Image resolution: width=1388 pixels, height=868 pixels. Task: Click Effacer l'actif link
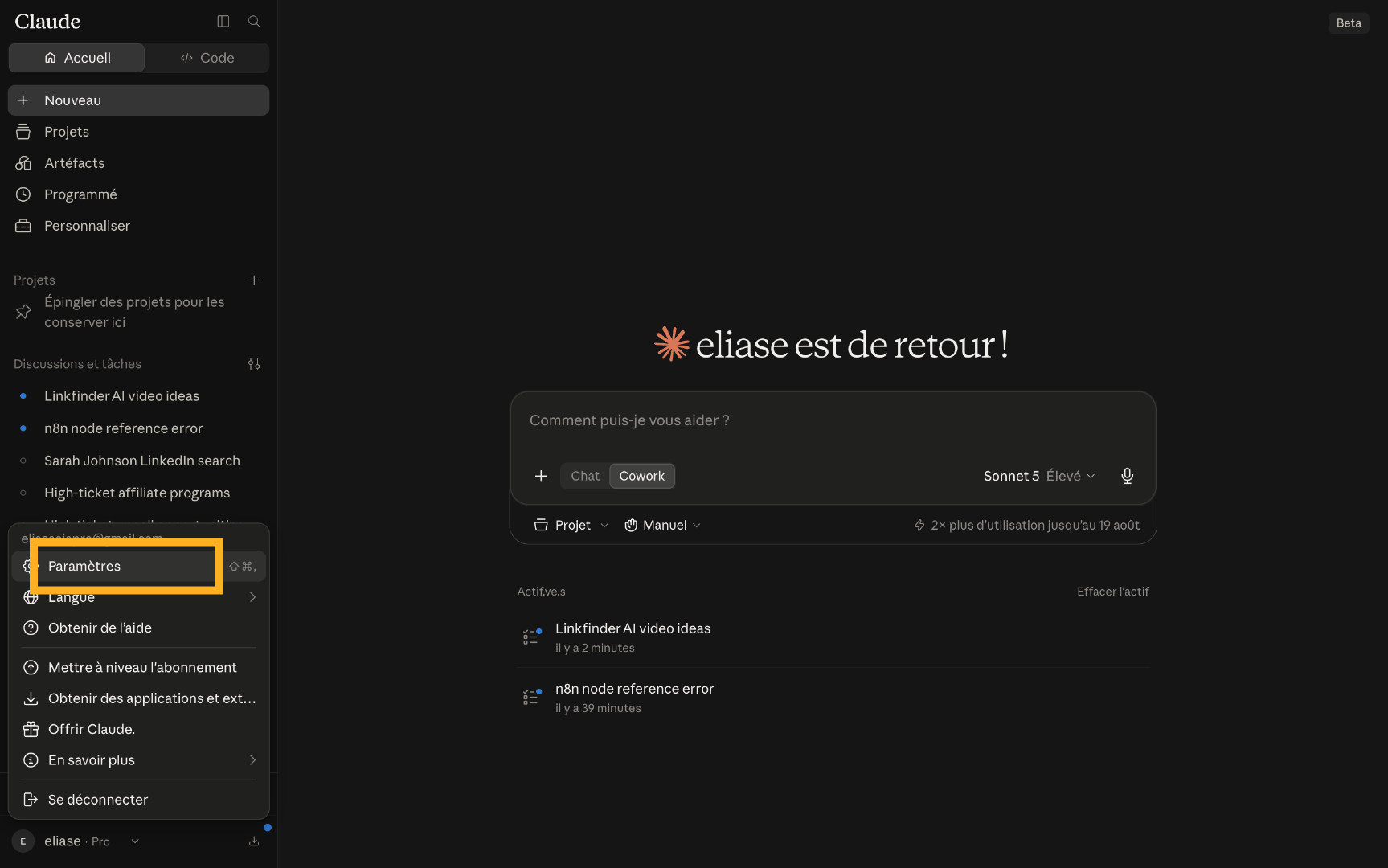(1113, 592)
